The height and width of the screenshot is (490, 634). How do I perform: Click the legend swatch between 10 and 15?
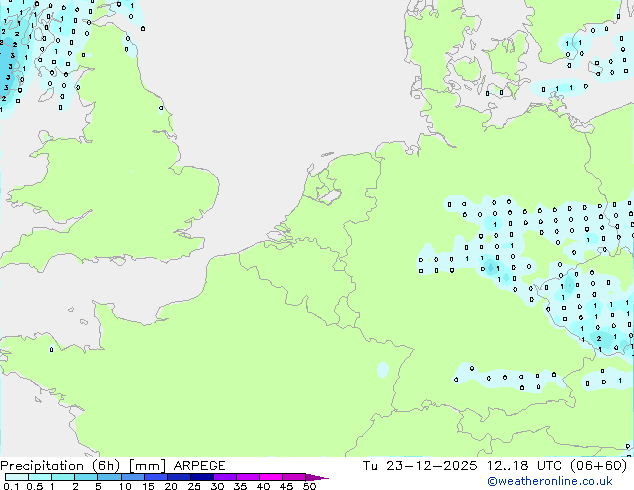tap(133, 477)
